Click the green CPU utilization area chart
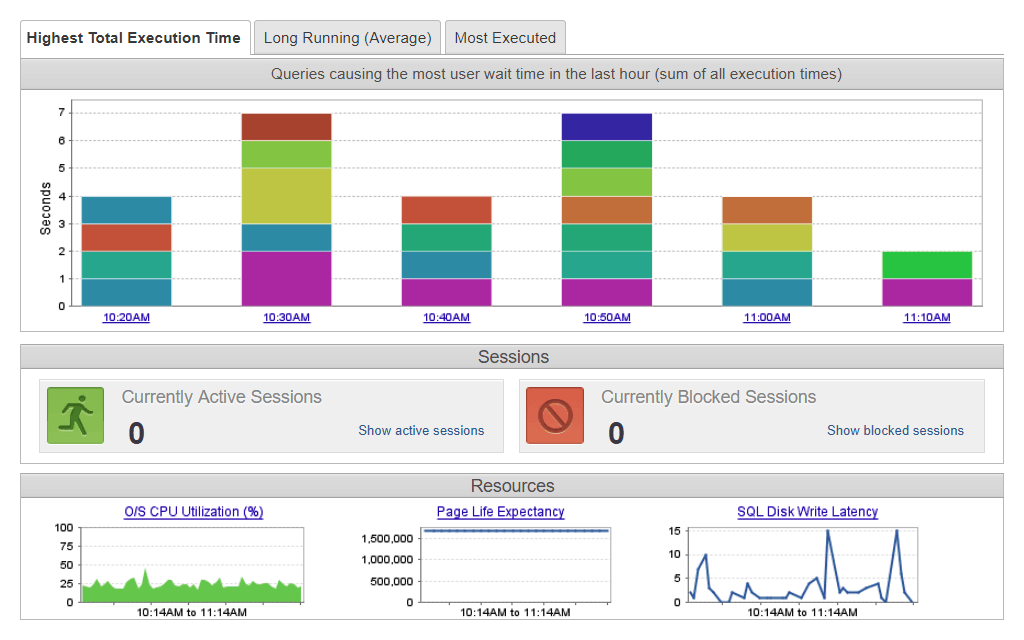The height and width of the screenshot is (640, 1024). pyautogui.click(x=190, y=590)
